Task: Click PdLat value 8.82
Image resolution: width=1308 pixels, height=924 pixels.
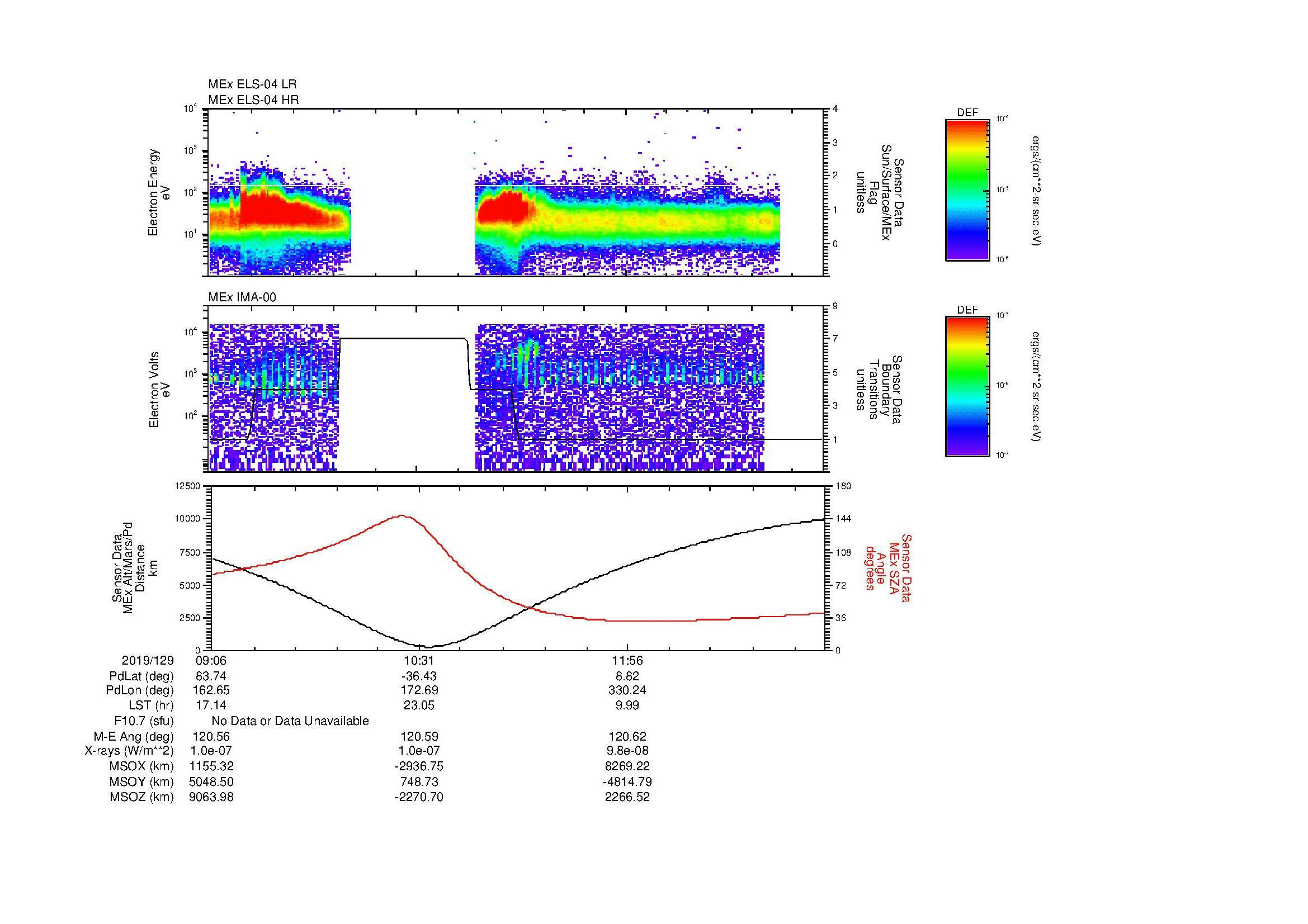Action: pyautogui.click(x=627, y=676)
